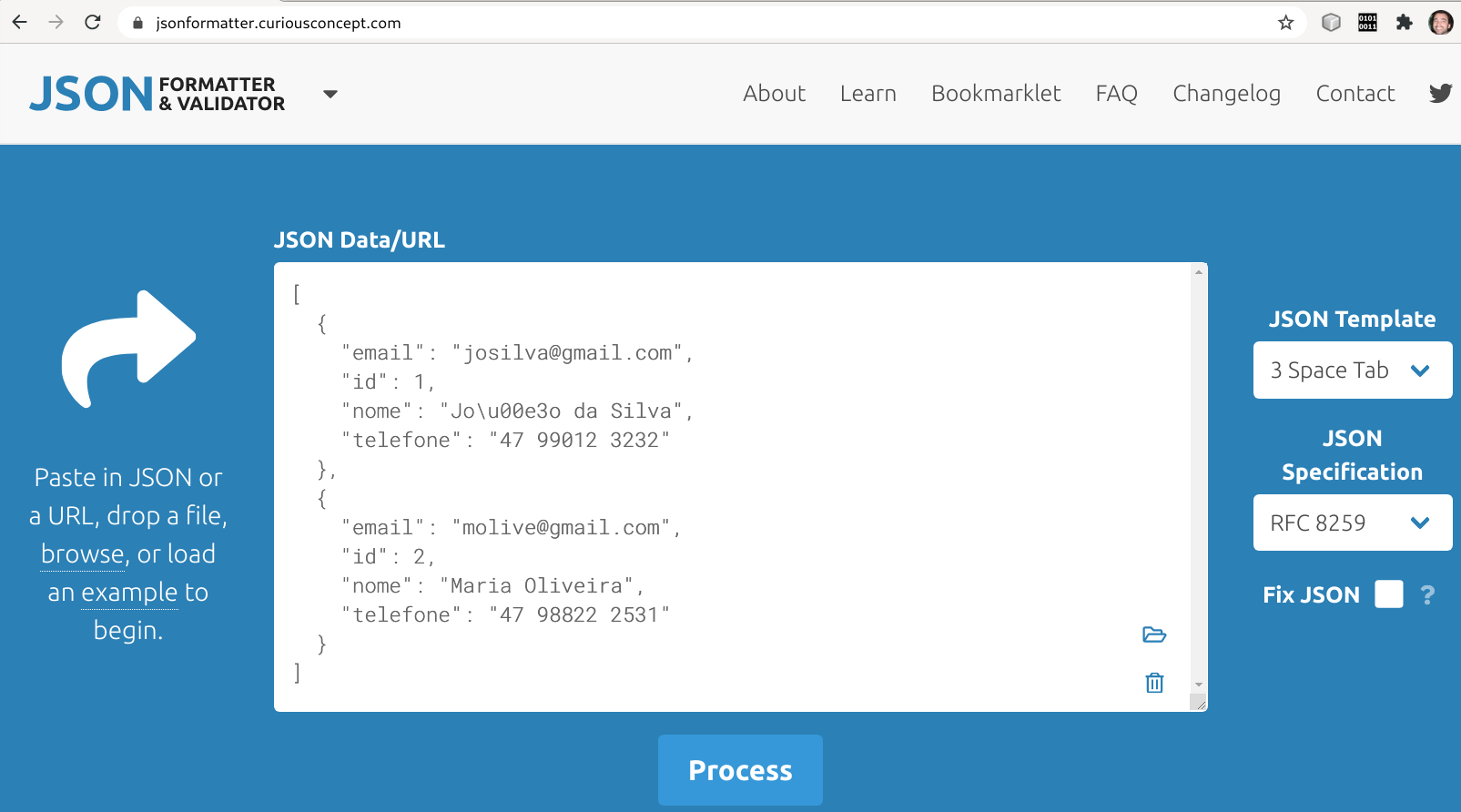Viewport: 1461px width, 812px height.
Task: Open the binary 0101 extension icon
Action: pos(1367,23)
